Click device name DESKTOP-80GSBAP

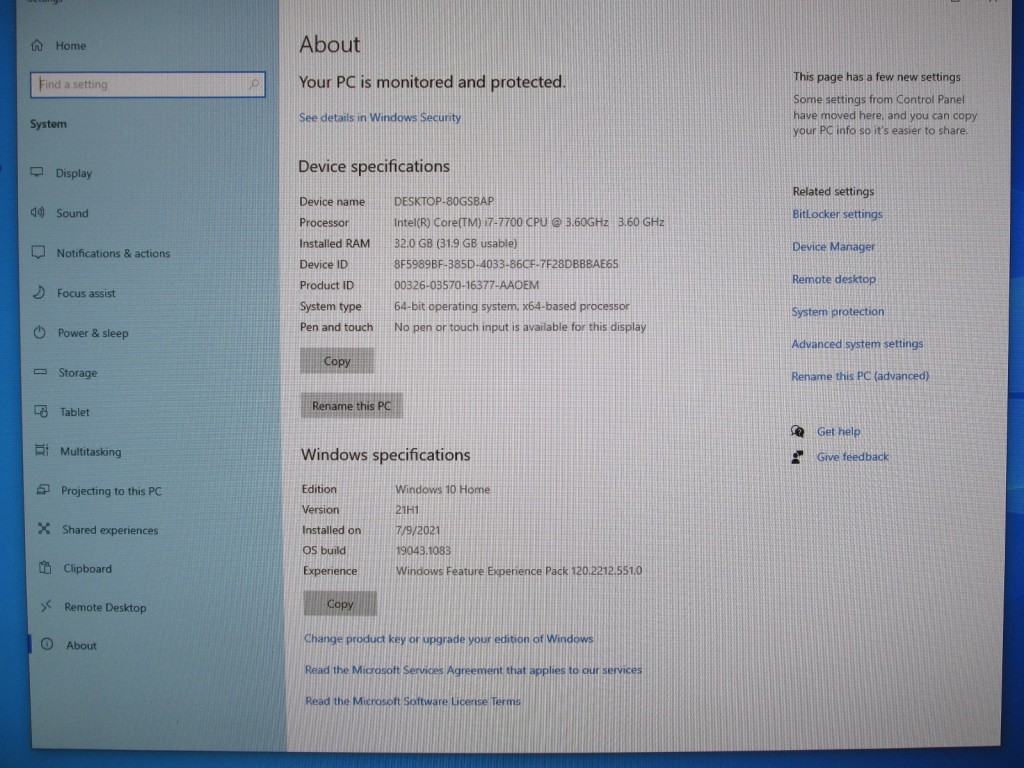pyautogui.click(x=444, y=201)
